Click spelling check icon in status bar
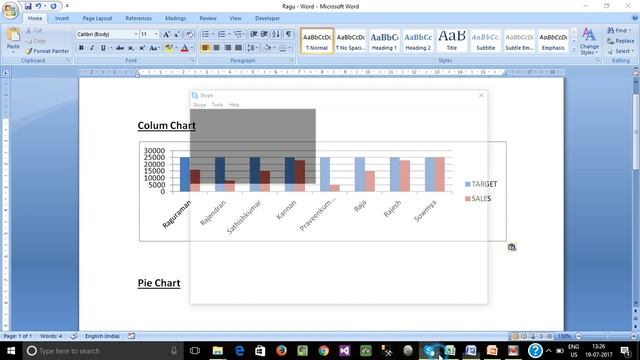Screen dimensions: 640x360 (73, 336)
